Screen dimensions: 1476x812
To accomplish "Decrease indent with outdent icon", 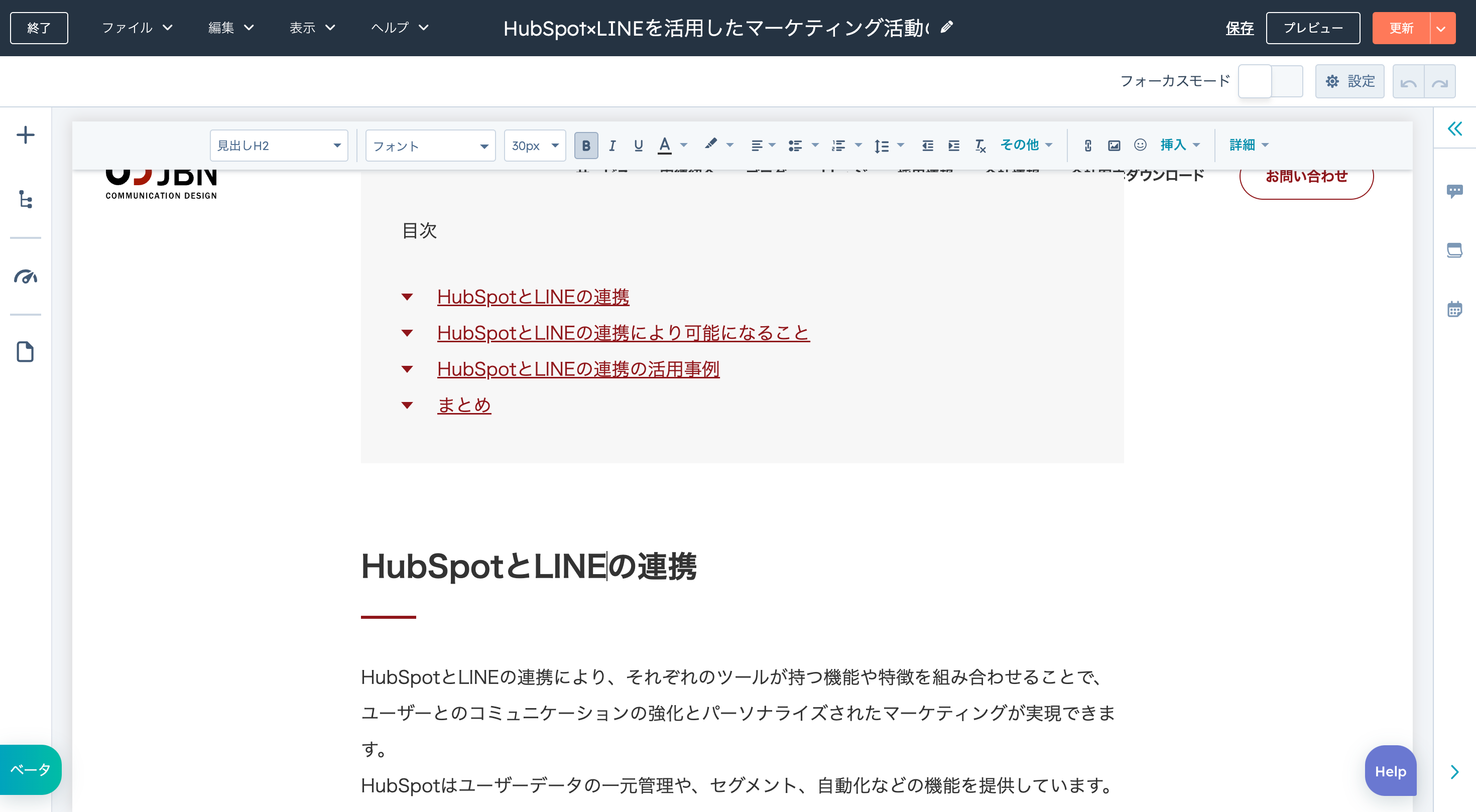I will 928,146.
